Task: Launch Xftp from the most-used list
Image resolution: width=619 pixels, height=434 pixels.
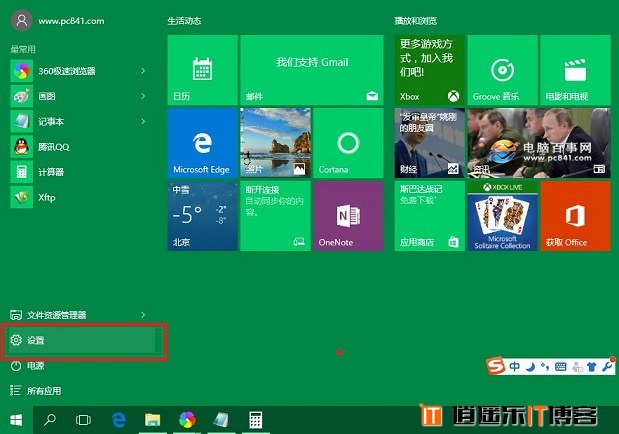Action: 79,197
